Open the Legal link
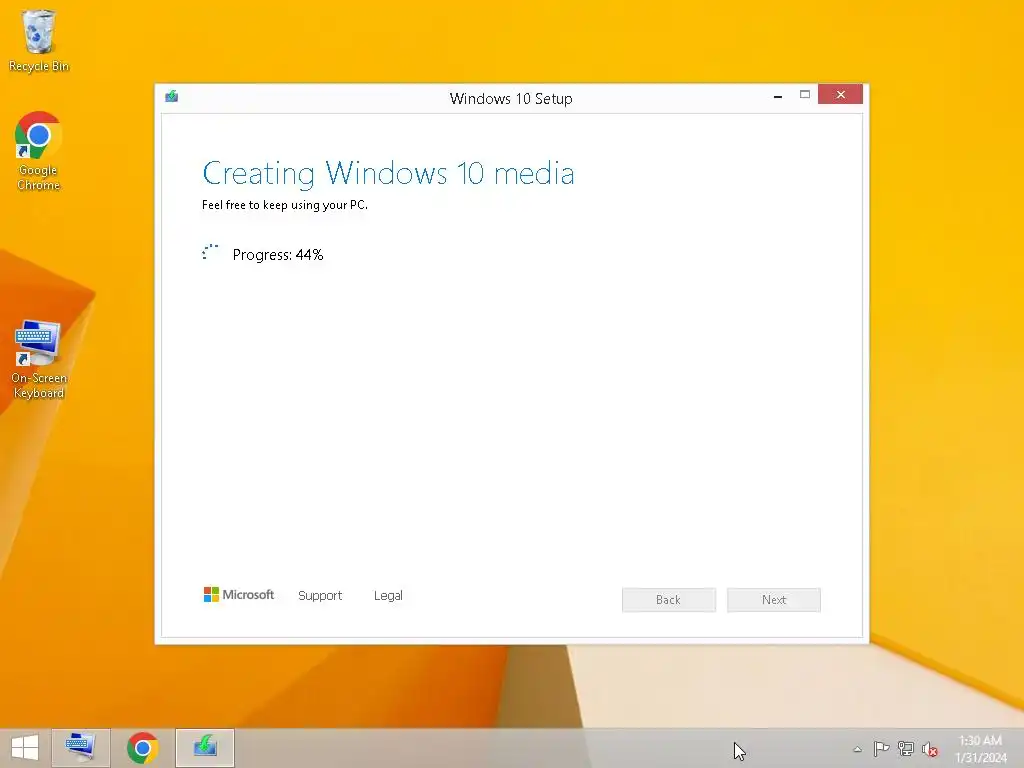Image resolution: width=1024 pixels, height=768 pixels. (388, 596)
